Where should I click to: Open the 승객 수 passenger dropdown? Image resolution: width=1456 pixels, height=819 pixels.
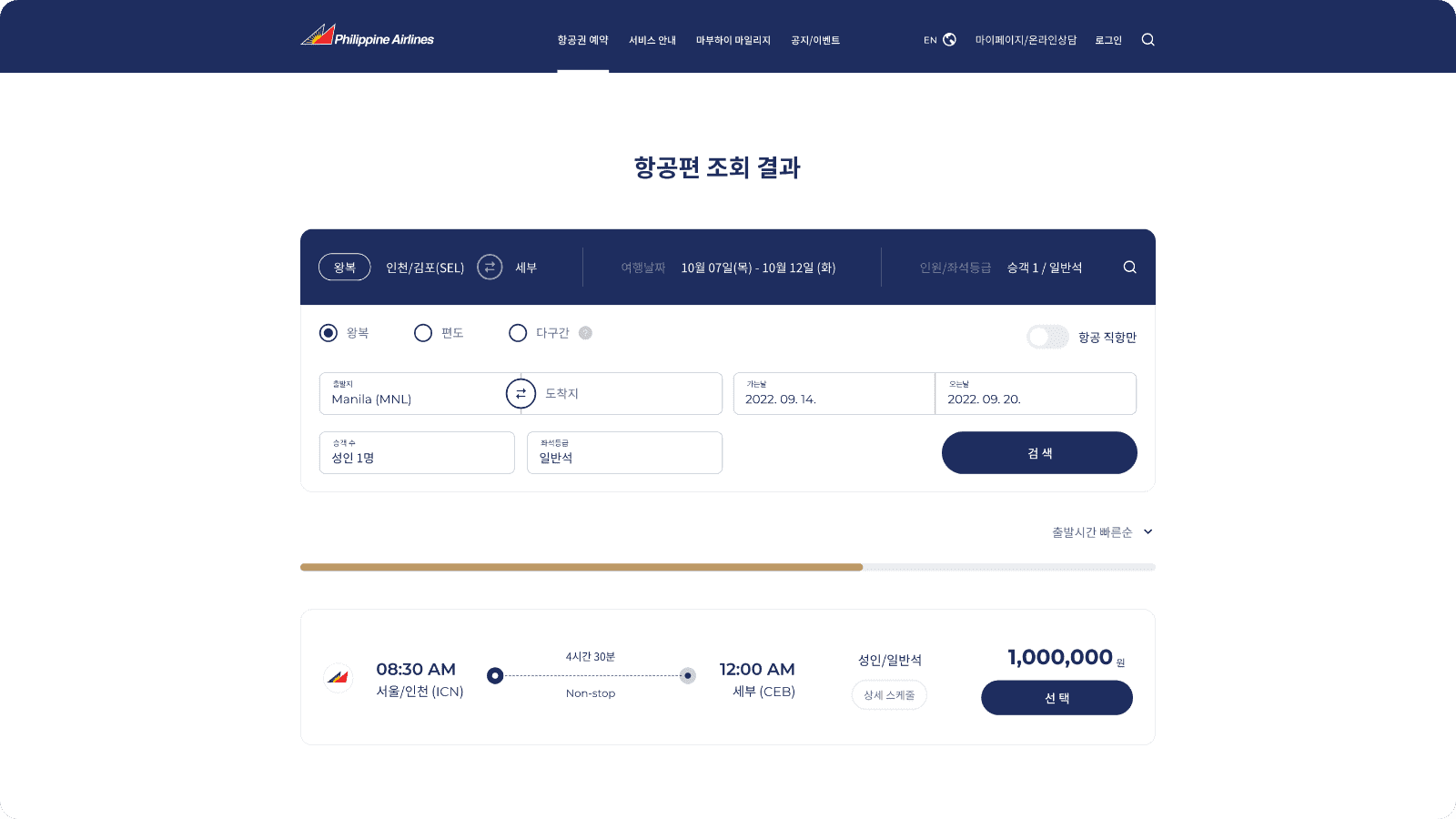pos(417,452)
